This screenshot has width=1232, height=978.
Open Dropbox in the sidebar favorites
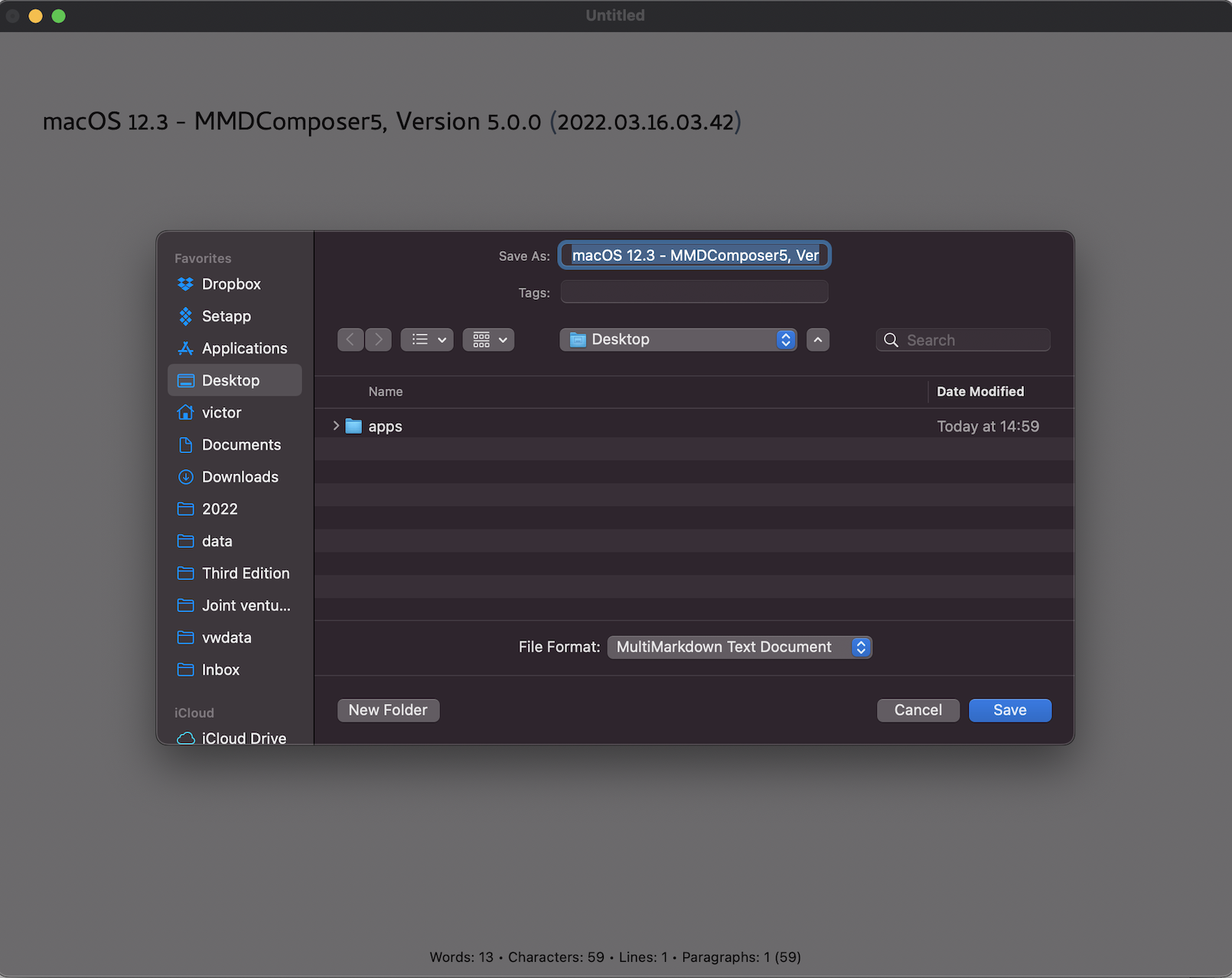[230, 284]
